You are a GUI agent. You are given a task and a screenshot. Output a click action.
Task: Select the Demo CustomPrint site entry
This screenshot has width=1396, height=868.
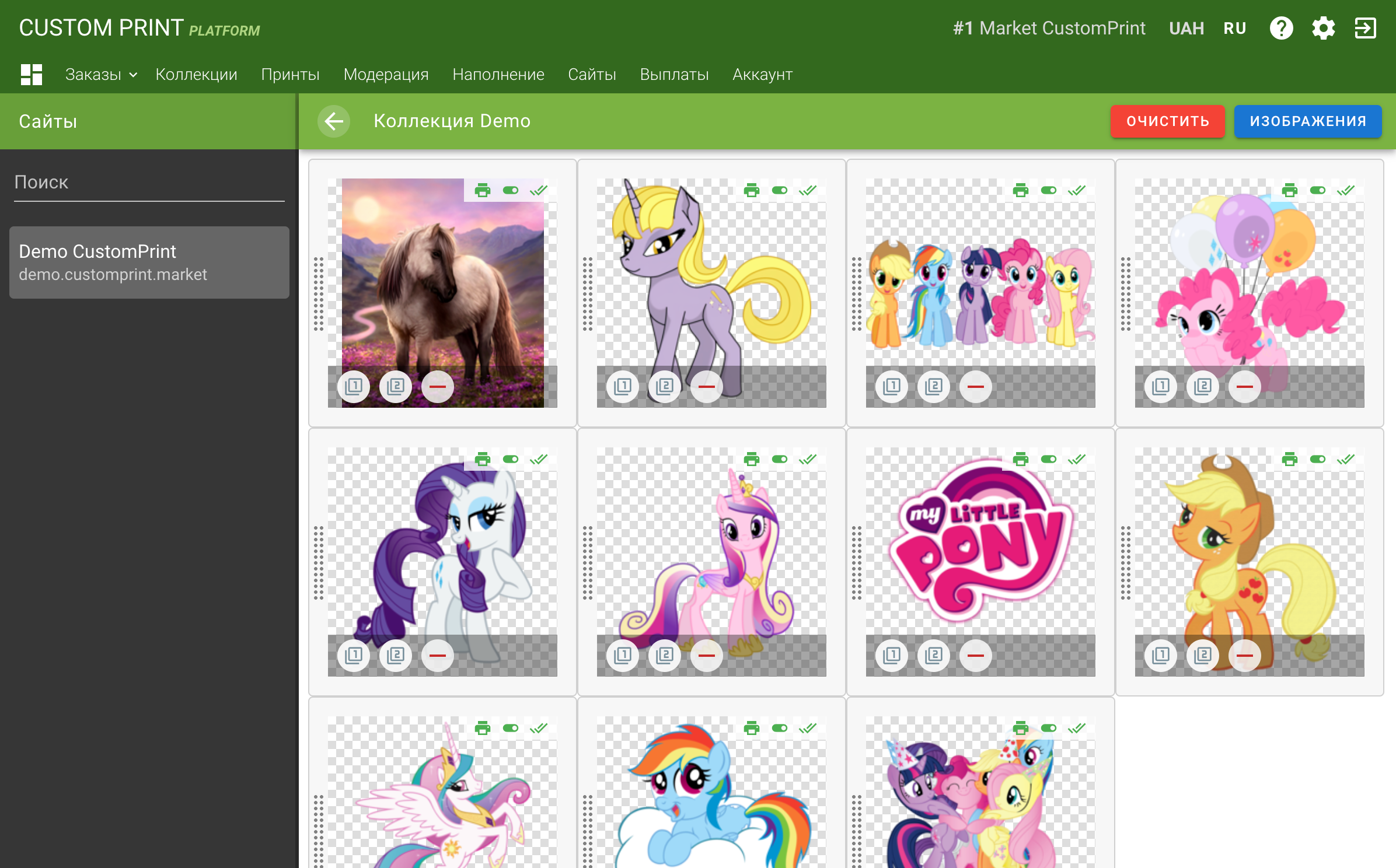coord(149,262)
